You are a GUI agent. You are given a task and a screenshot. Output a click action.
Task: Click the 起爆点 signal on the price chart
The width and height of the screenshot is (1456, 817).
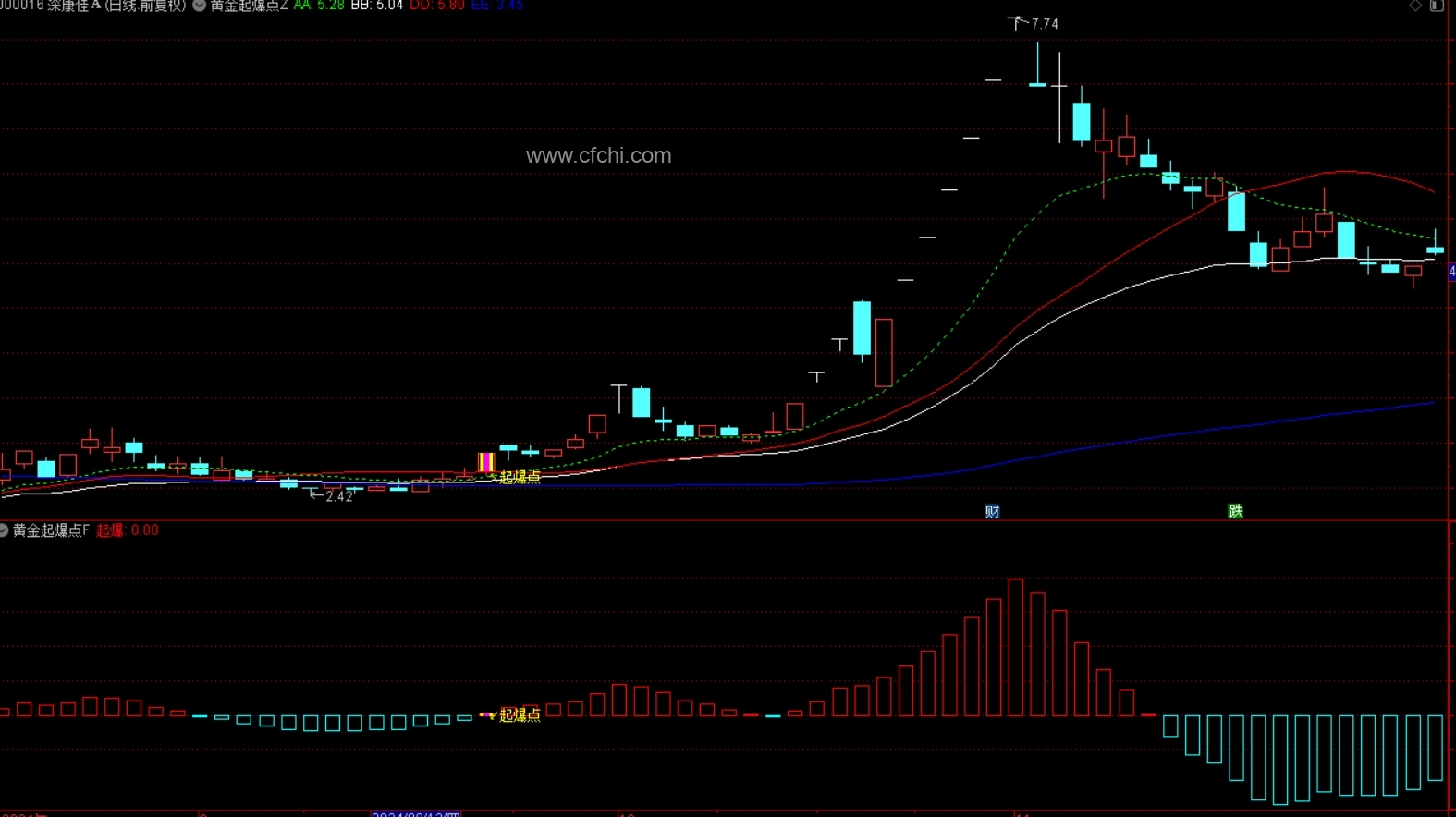tap(520, 477)
